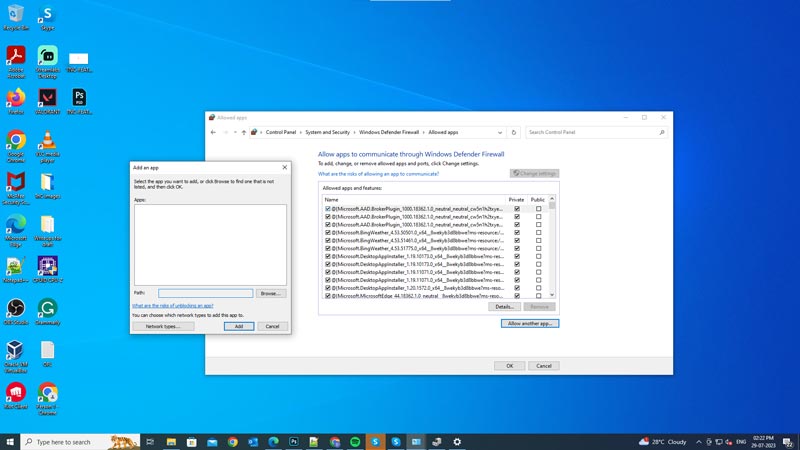The height and width of the screenshot is (450, 800).
Task: Open the risks of unblocking an app link
Action: pyautogui.click(x=173, y=306)
